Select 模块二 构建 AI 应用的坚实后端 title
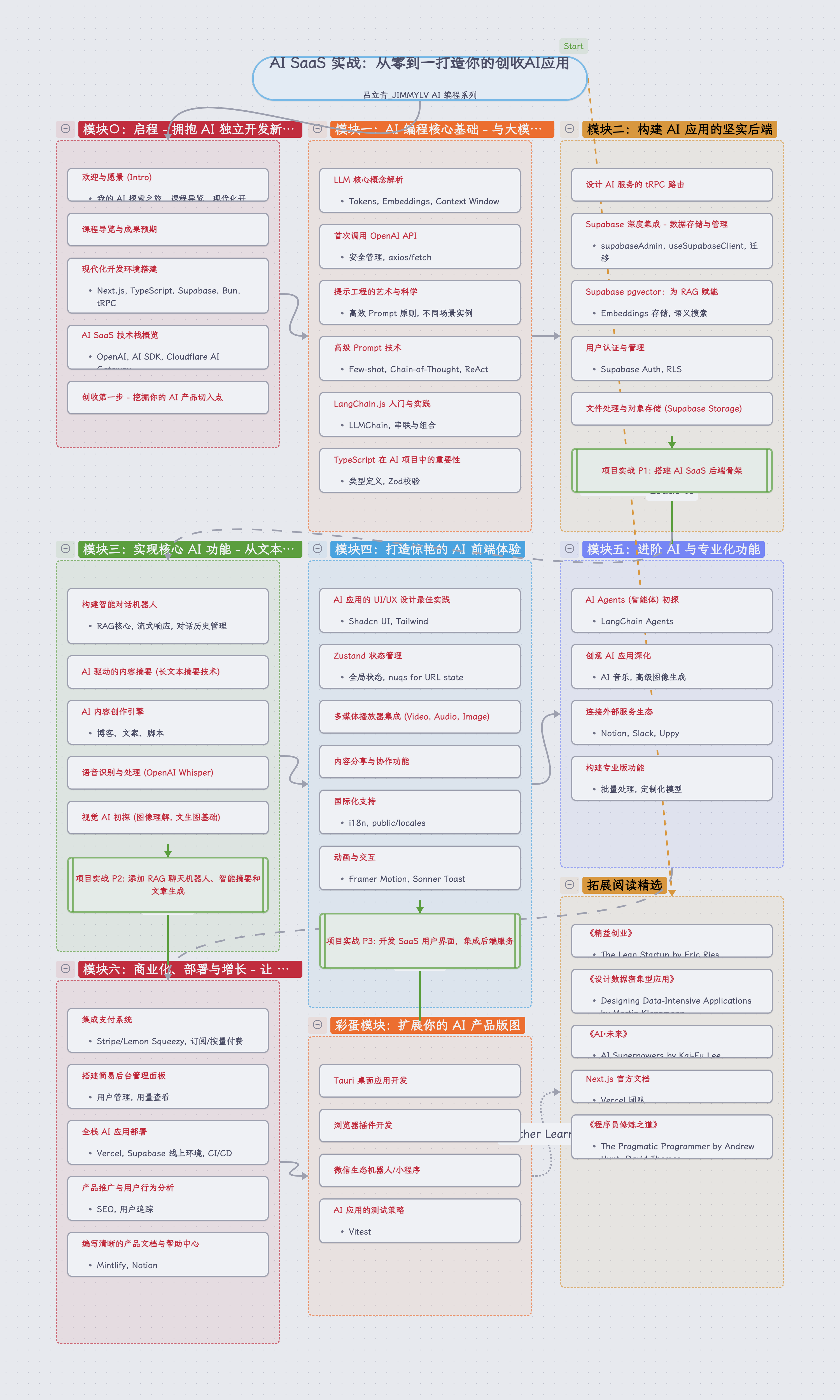The image size is (840, 1400). (679, 129)
